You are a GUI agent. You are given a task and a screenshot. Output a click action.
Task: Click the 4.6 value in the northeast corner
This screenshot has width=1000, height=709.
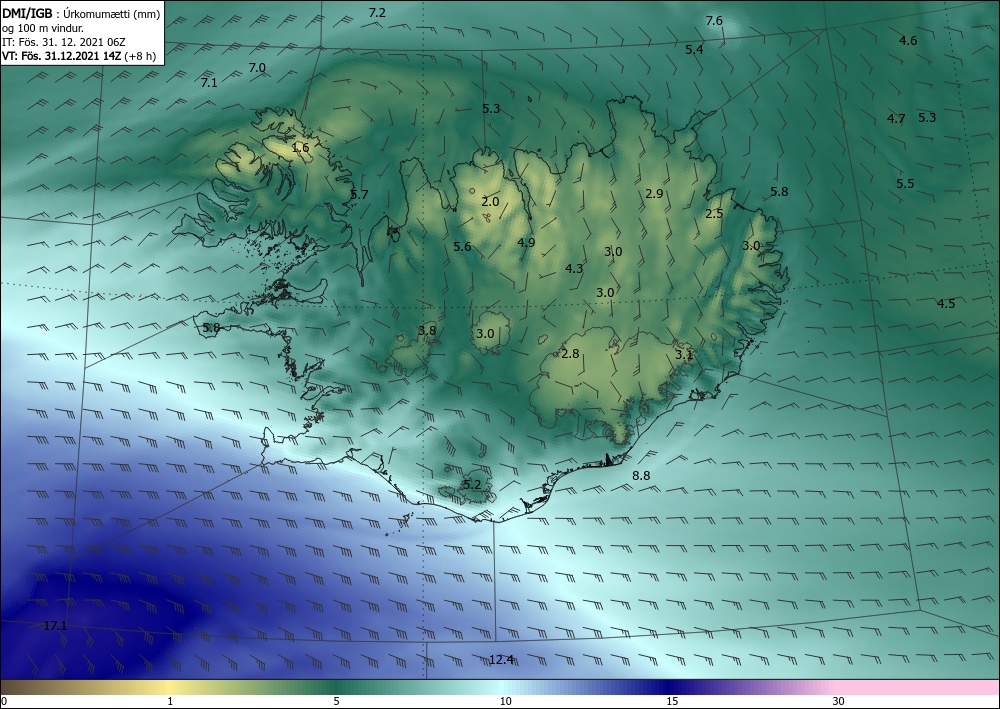(x=908, y=41)
